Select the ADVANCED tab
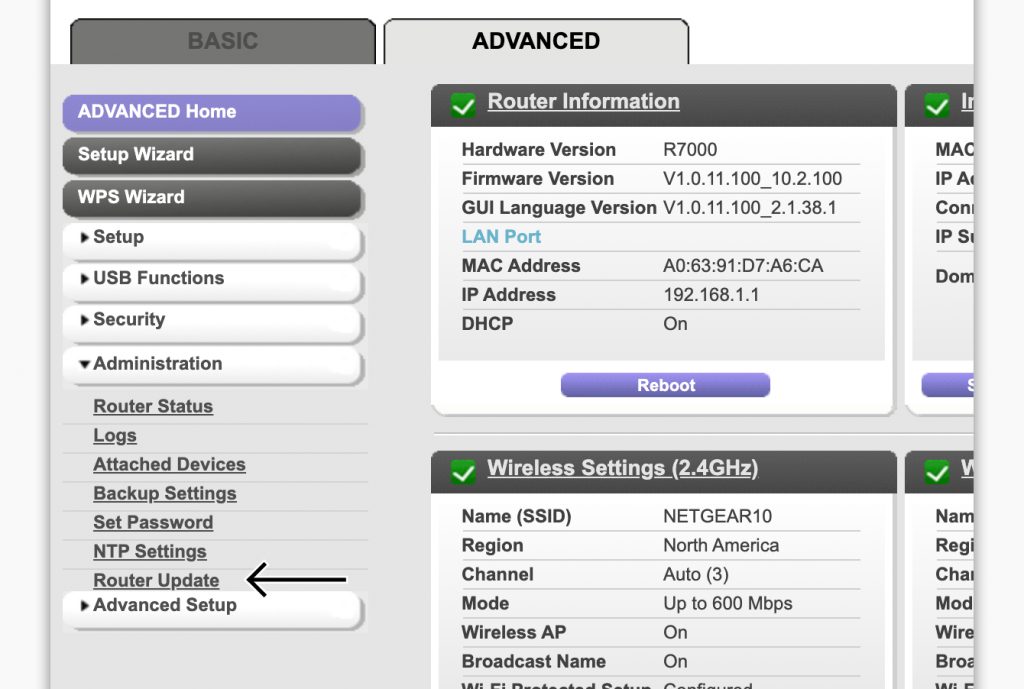 tap(536, 41)
